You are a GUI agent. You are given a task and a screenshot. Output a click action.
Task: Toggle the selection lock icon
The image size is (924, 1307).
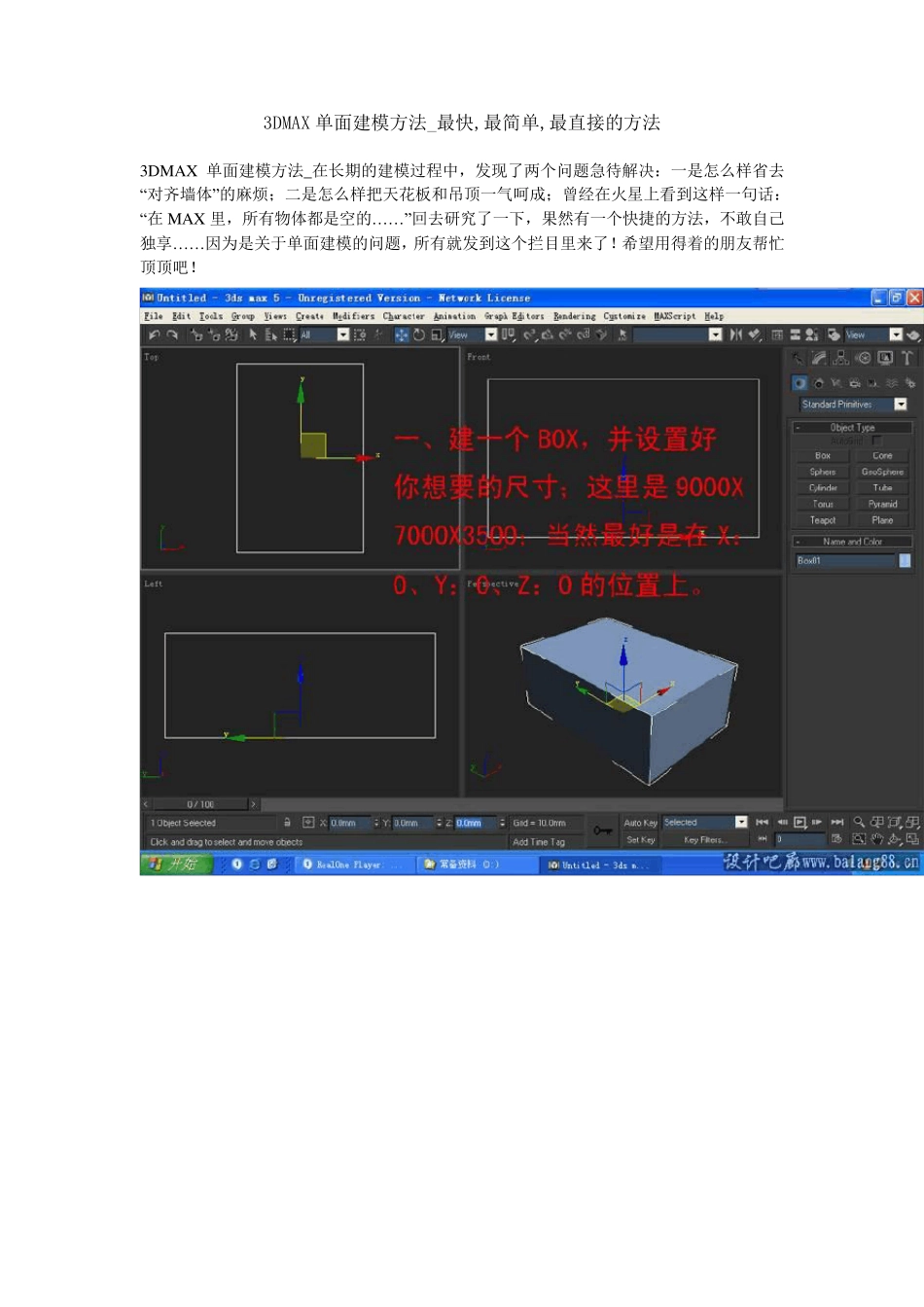tap(287, 823)
